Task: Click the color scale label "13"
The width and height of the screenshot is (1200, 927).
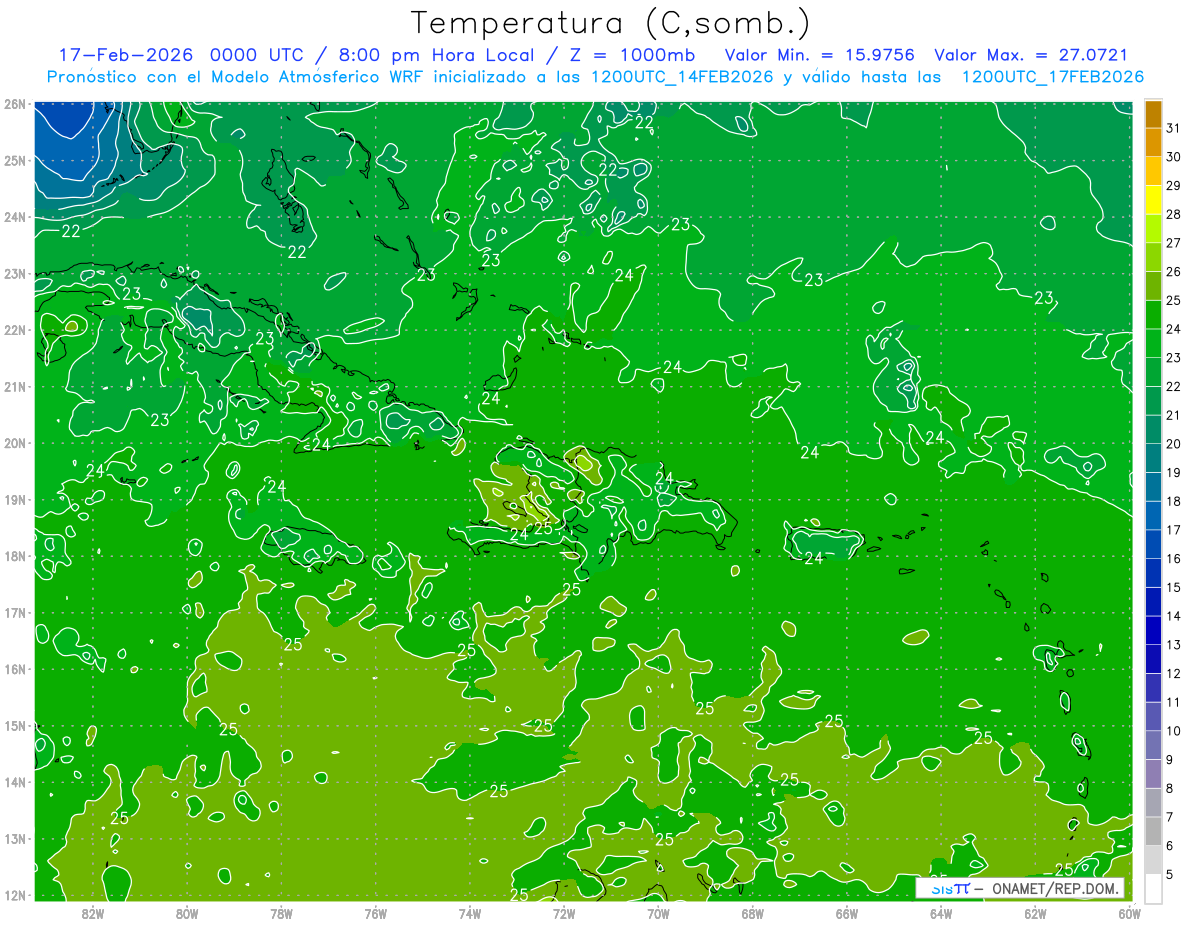Action: click(1174, 645)
